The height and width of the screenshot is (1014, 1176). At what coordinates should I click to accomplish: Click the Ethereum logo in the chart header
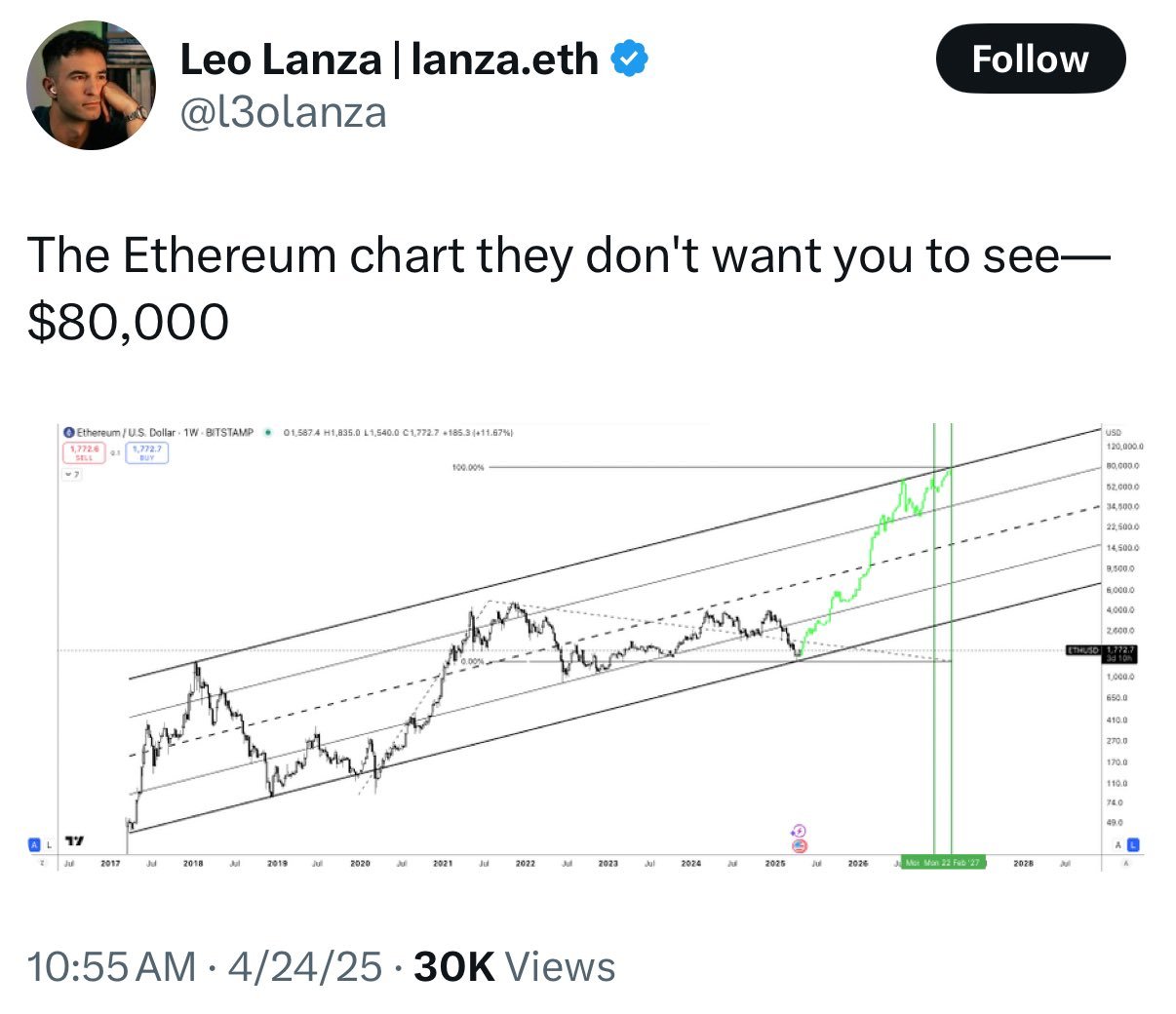tap(69, 432)
